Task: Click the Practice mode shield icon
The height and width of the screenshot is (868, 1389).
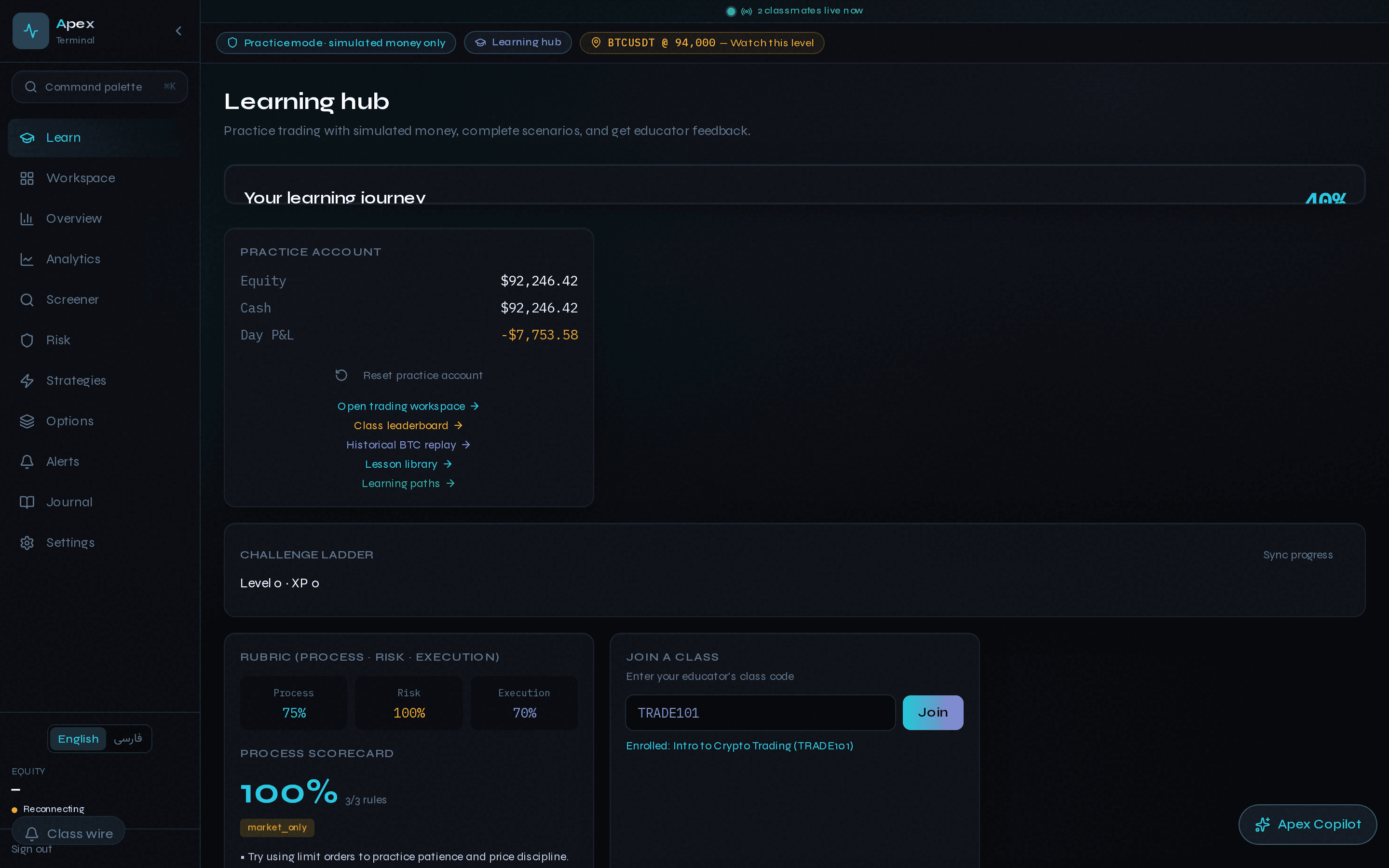Action: point(232,42)
